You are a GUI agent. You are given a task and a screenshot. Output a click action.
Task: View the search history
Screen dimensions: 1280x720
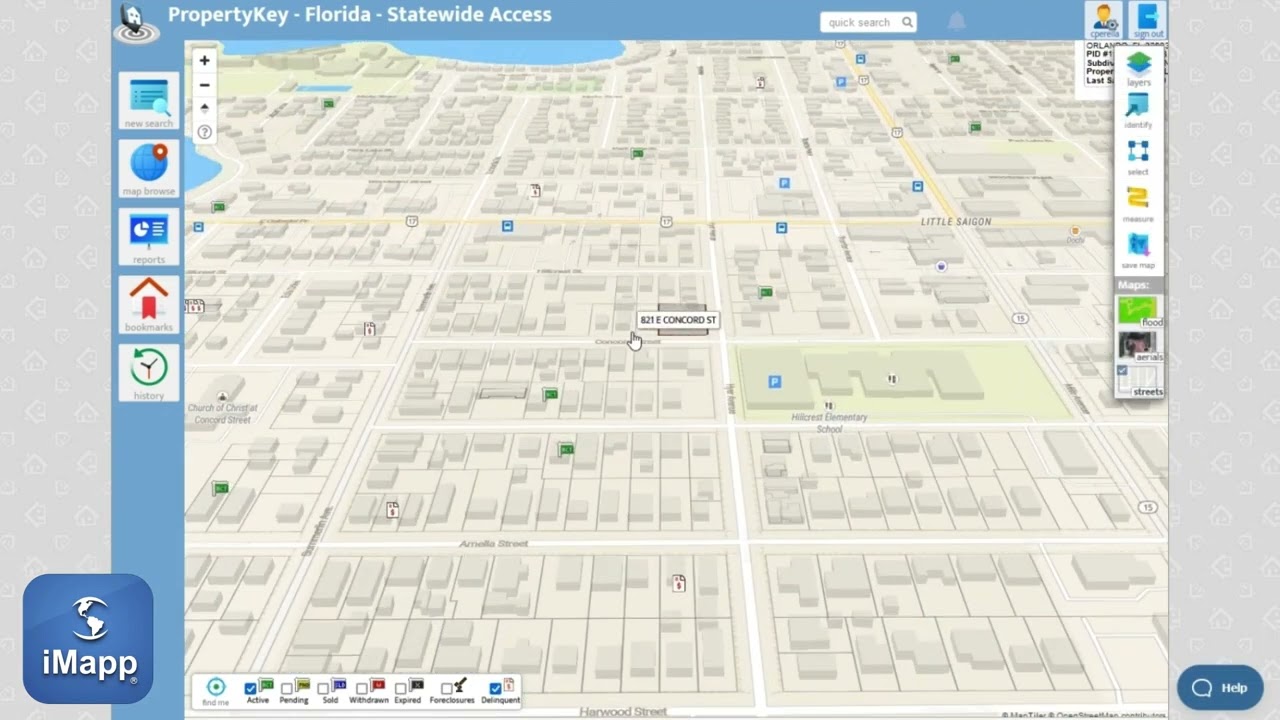pyautogui.click(x=149, y=374)
